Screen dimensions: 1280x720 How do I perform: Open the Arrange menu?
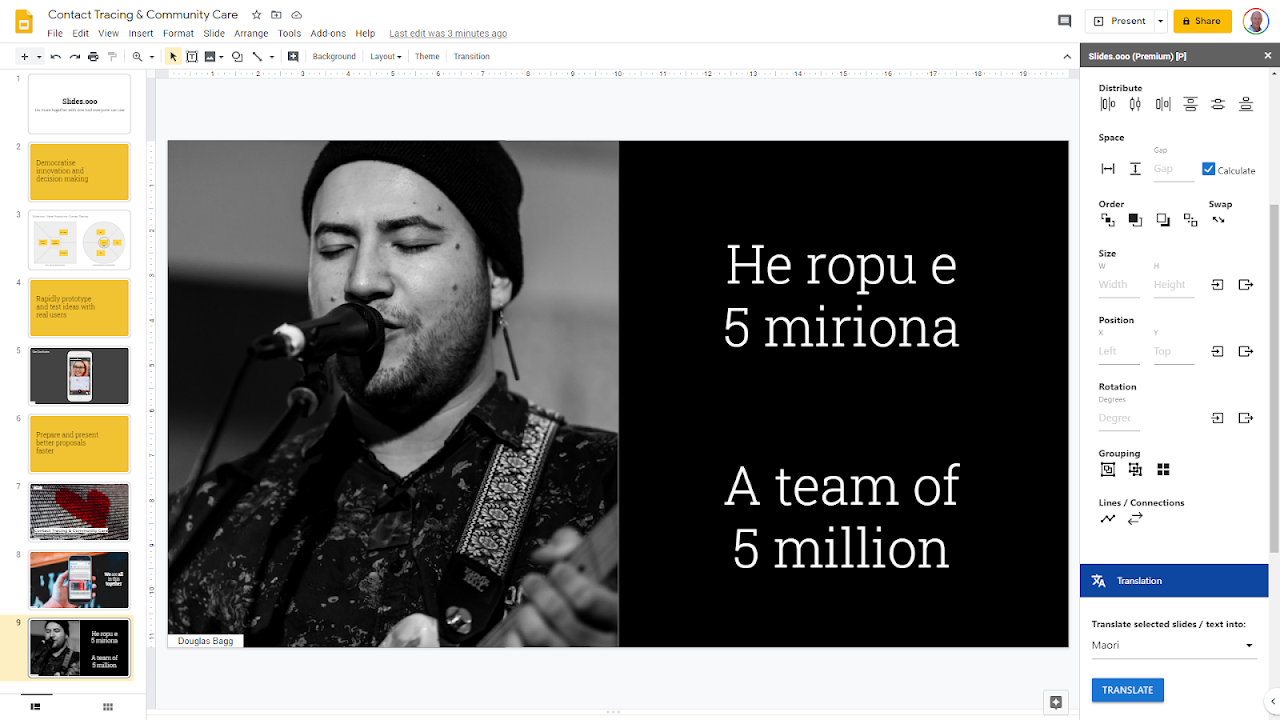(x=251, y=33)
